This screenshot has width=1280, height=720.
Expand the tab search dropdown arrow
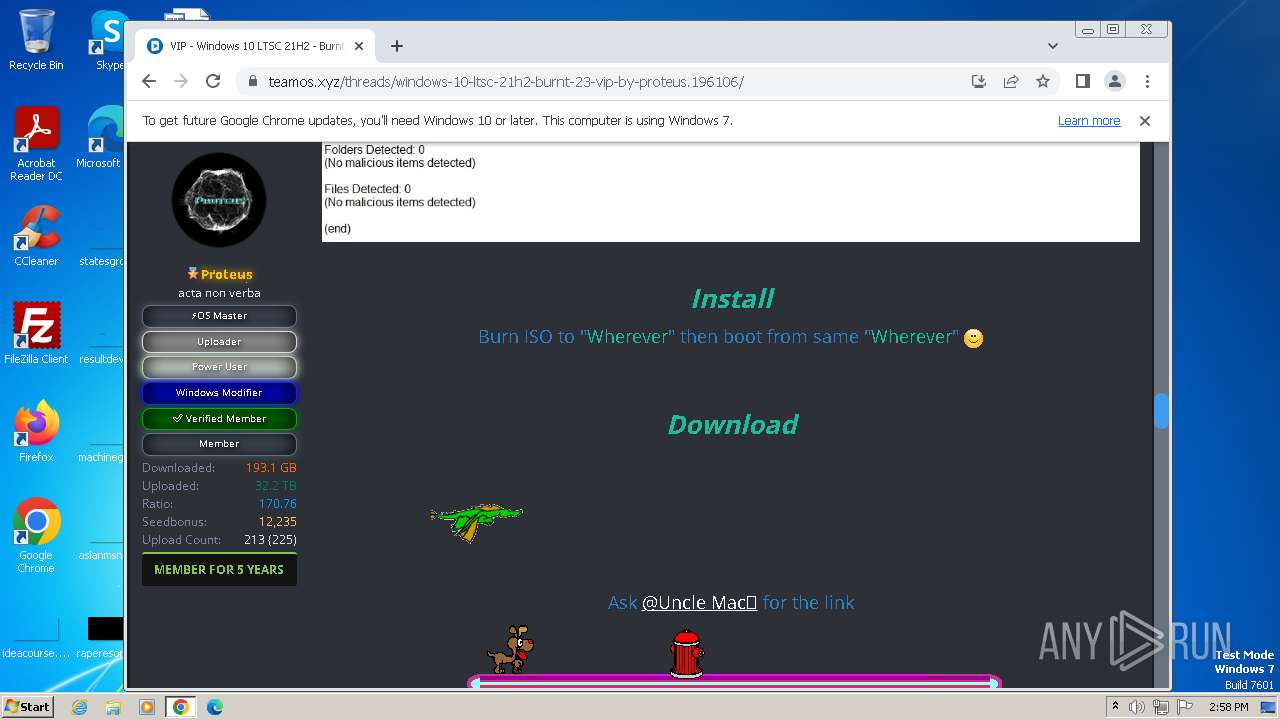click(1052, 46)
